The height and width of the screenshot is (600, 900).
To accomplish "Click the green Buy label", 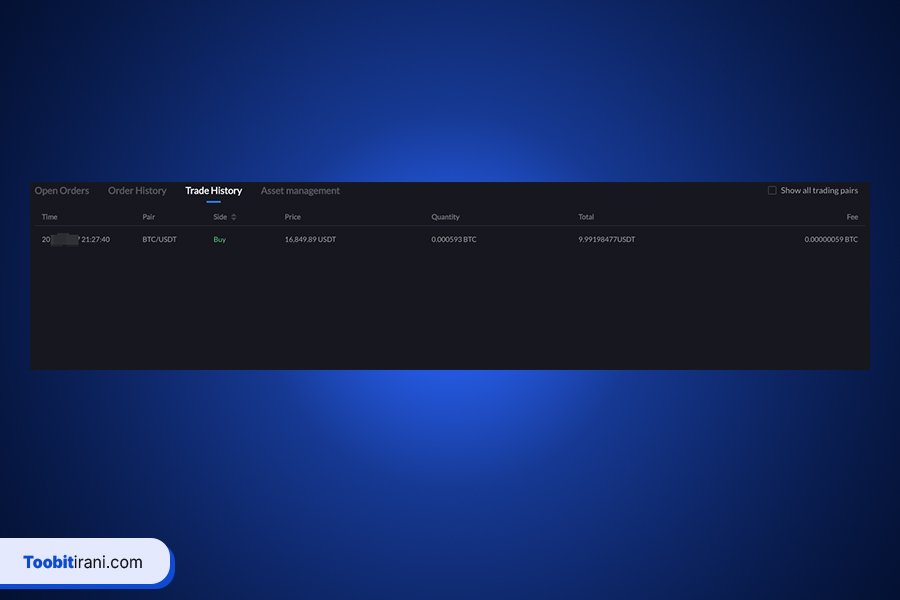I will [x=219, y=239].
